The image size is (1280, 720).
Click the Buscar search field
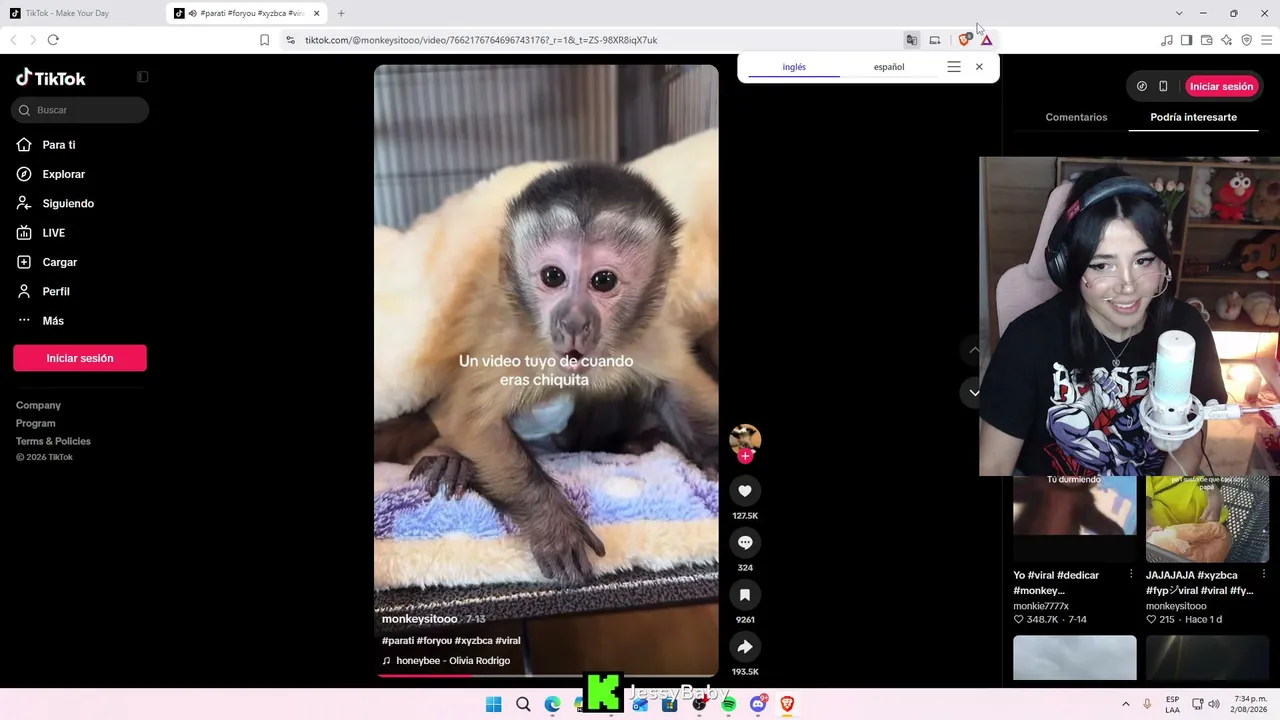pyautogui.click(x=80, y=110)
